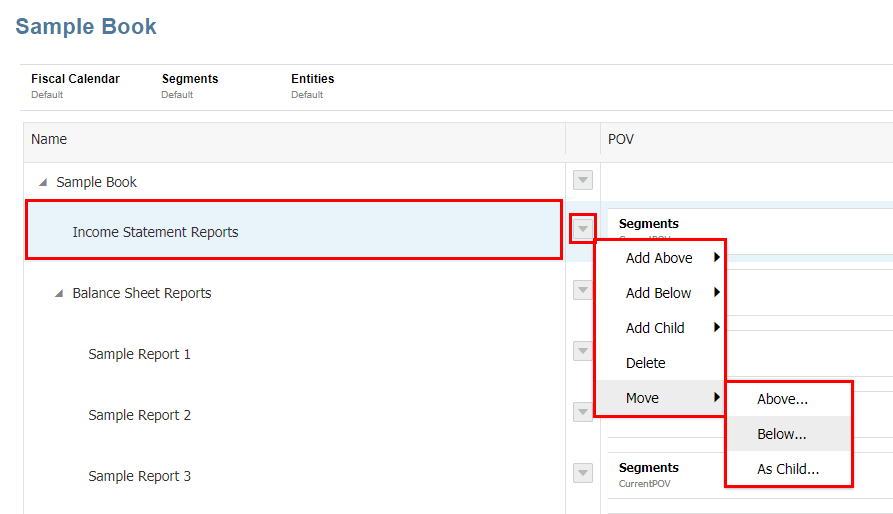This screenshot has height=514, width=893.
Task: Collapse the Sample Book tree node
Action: (x=43, y=183)
